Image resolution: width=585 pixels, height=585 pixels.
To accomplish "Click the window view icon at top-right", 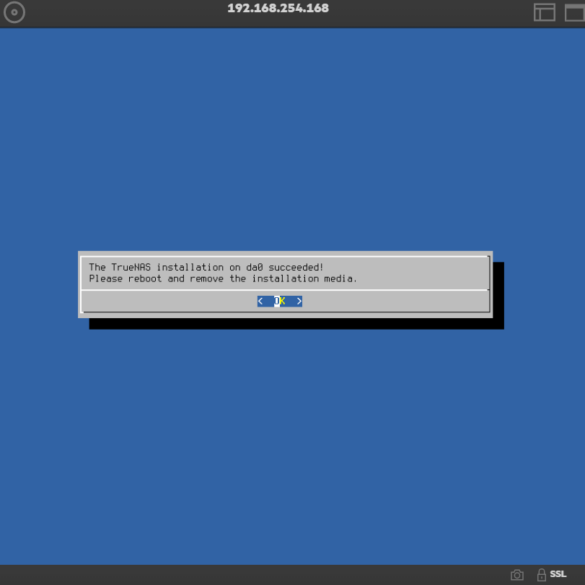I will [575, 12].
